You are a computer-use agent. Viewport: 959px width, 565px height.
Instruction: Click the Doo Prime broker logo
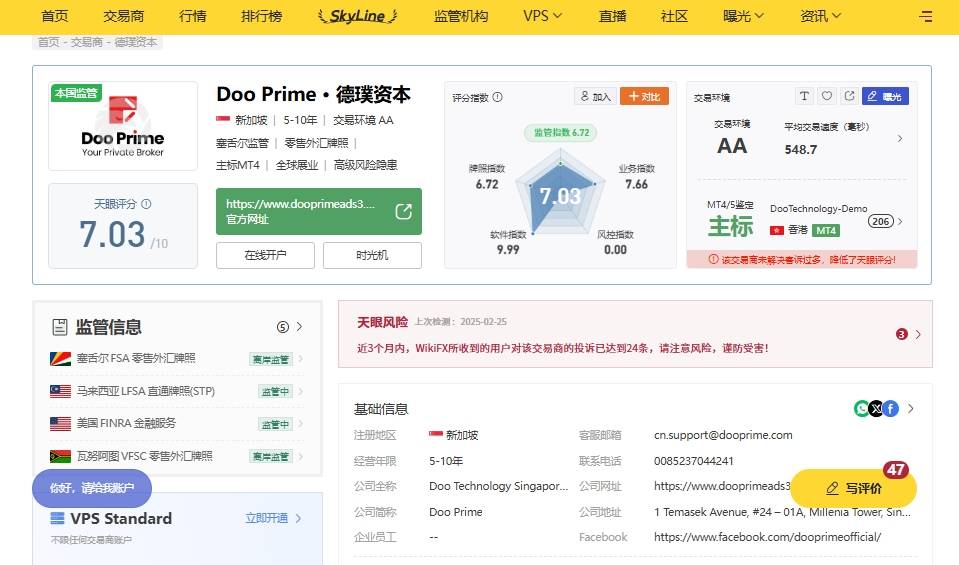pos(123,127)
